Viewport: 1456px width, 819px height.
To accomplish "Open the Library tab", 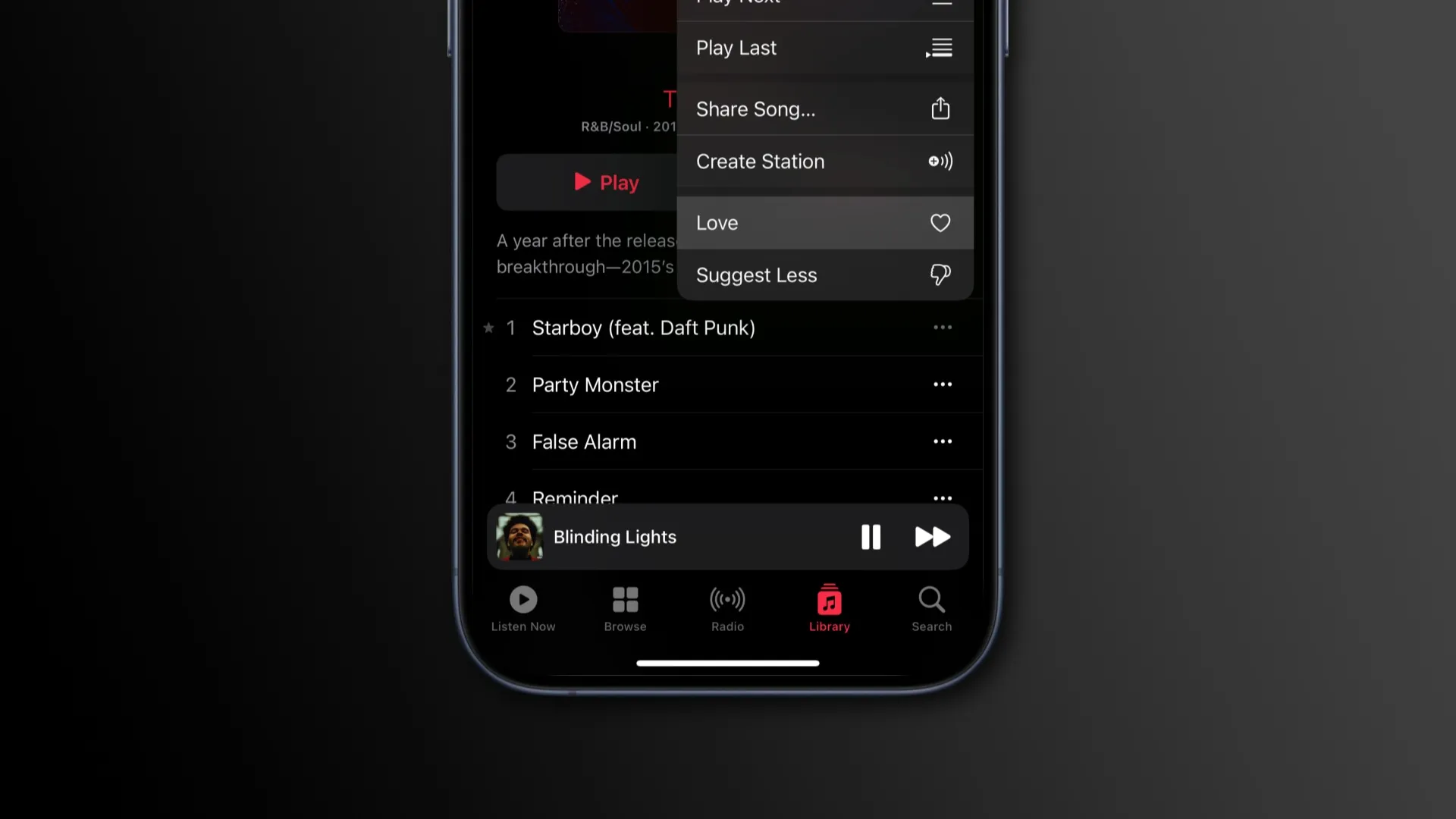I will 829,608.
